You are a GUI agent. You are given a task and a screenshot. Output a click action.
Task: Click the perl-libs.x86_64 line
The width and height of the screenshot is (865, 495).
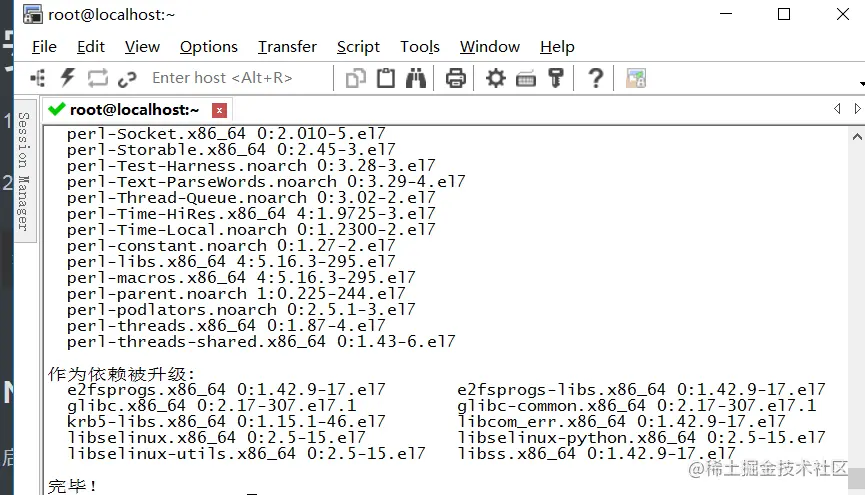point(231,262)
